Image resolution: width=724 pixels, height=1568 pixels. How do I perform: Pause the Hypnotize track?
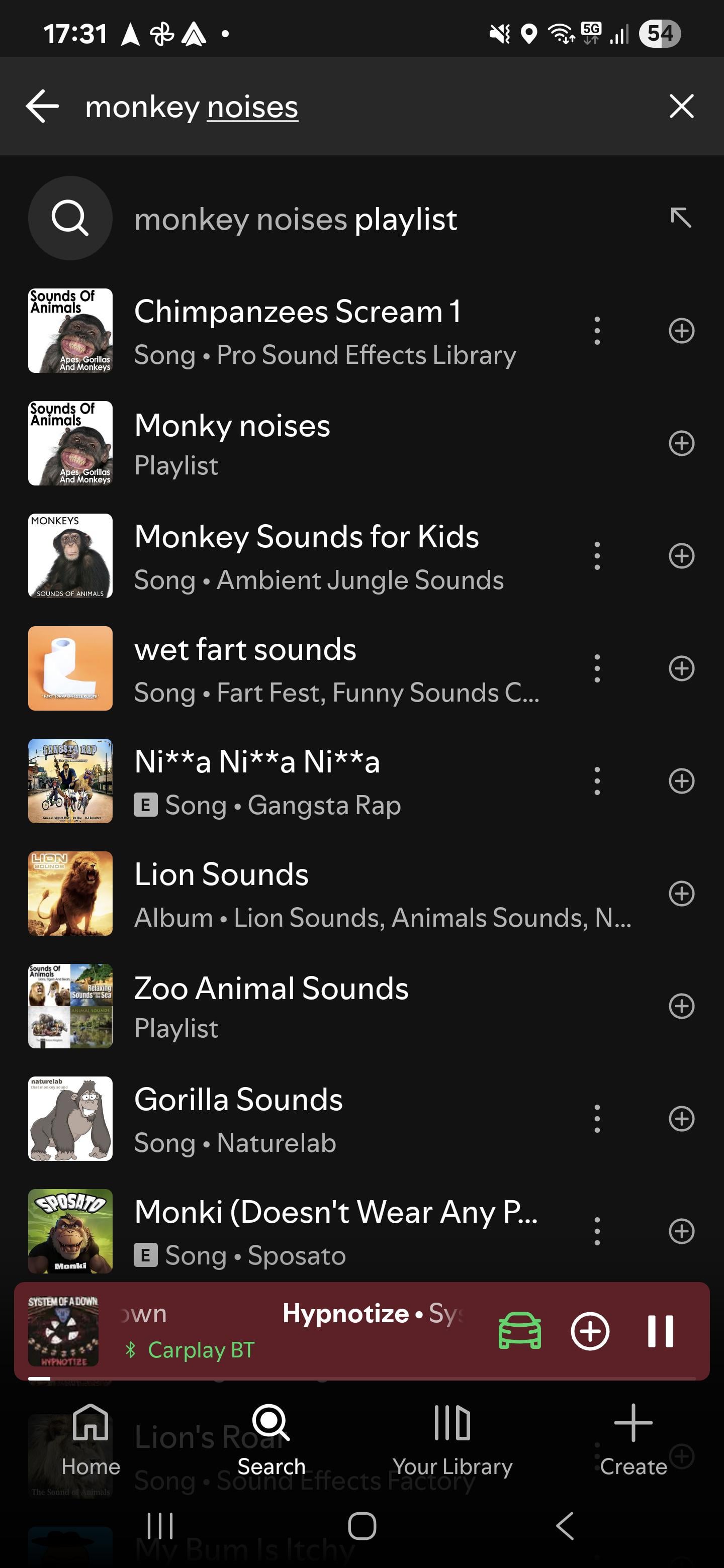point(660,1331)
